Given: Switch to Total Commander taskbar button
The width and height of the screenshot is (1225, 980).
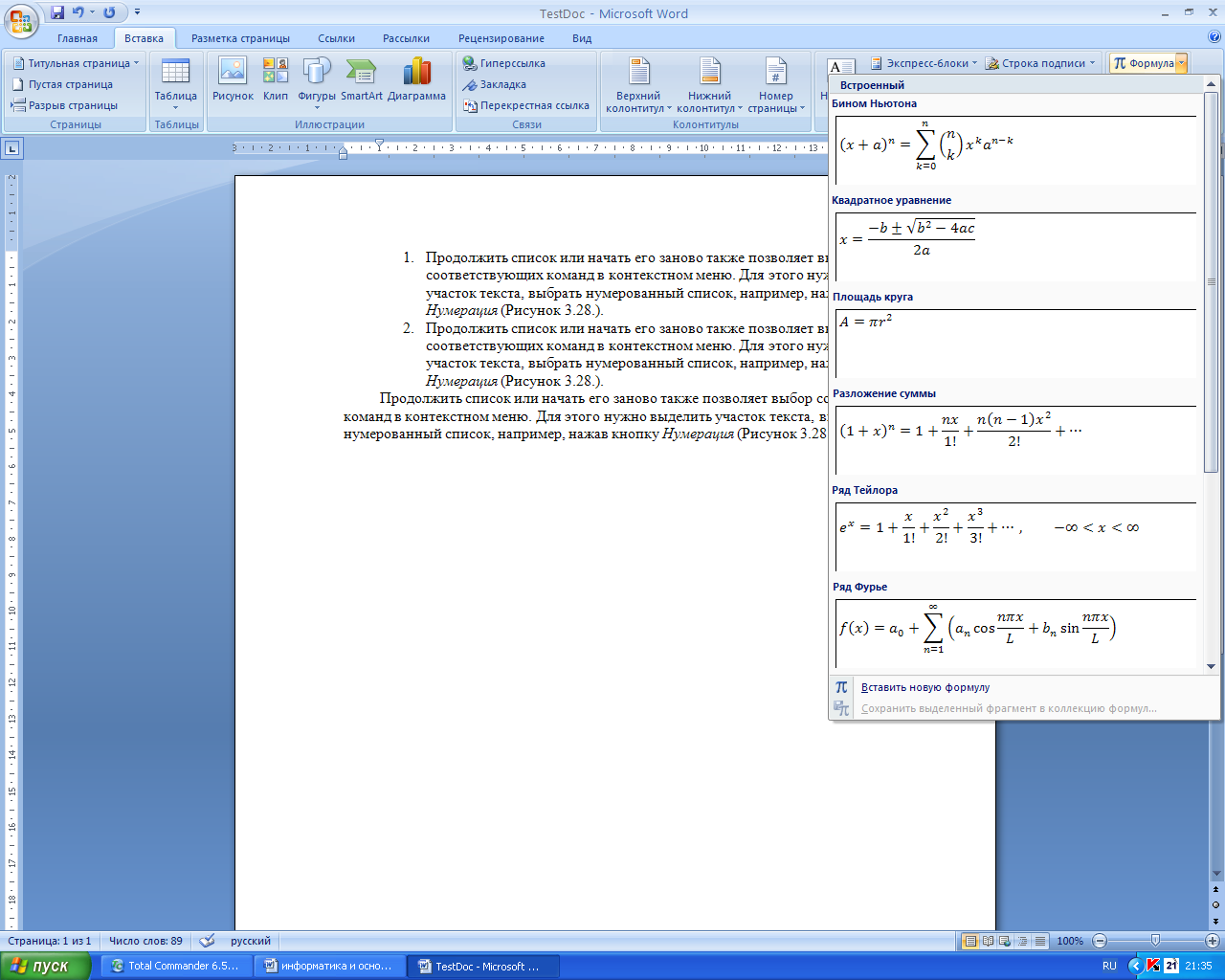Looking at the screenshot, I should tap(176, 966).
